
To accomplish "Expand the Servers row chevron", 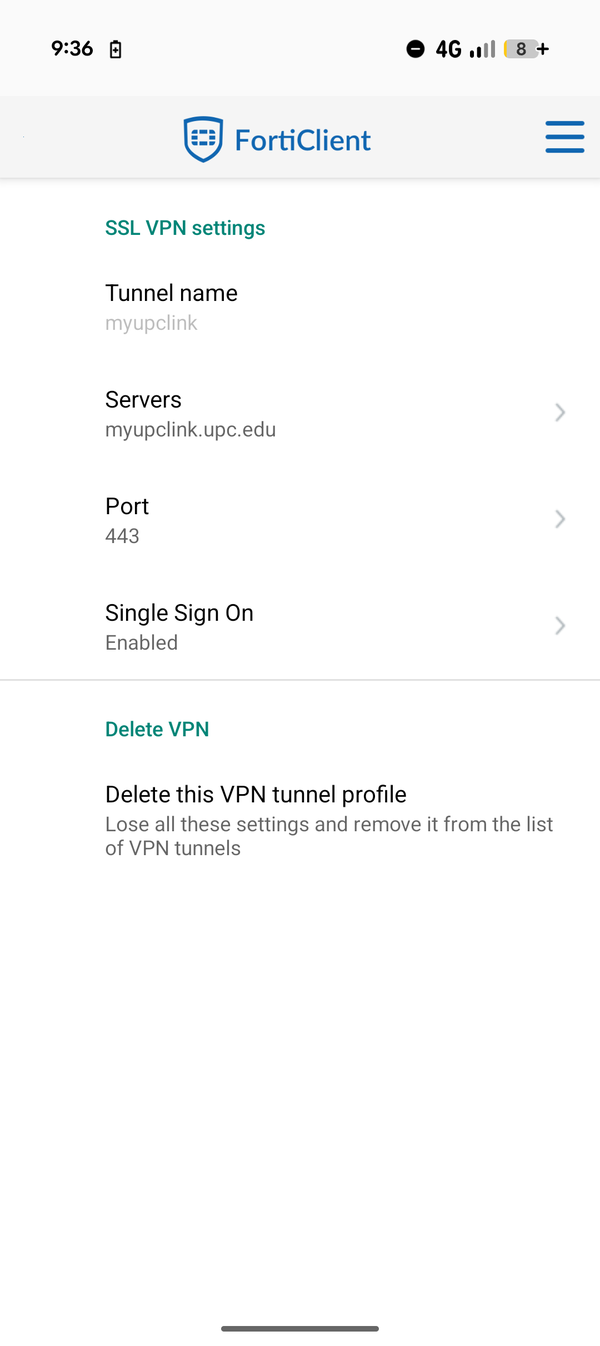I will (560, 412).
